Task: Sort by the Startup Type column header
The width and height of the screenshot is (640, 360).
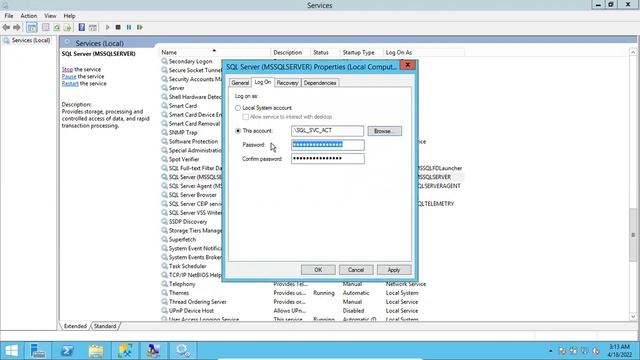Action: pyautogui.click(x=361, y=52)
